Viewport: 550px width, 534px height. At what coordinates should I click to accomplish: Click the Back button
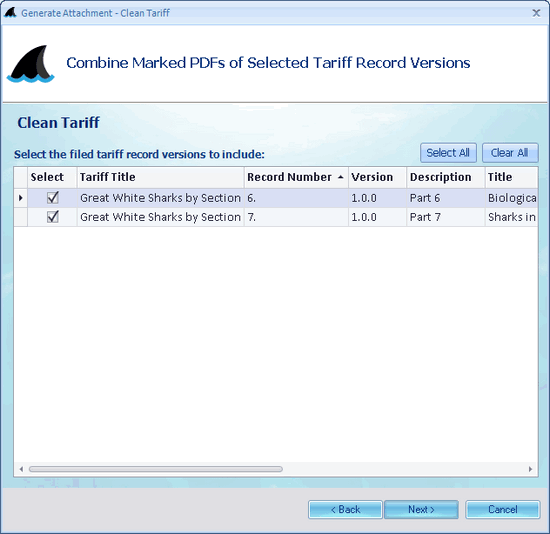coord(345,509)
